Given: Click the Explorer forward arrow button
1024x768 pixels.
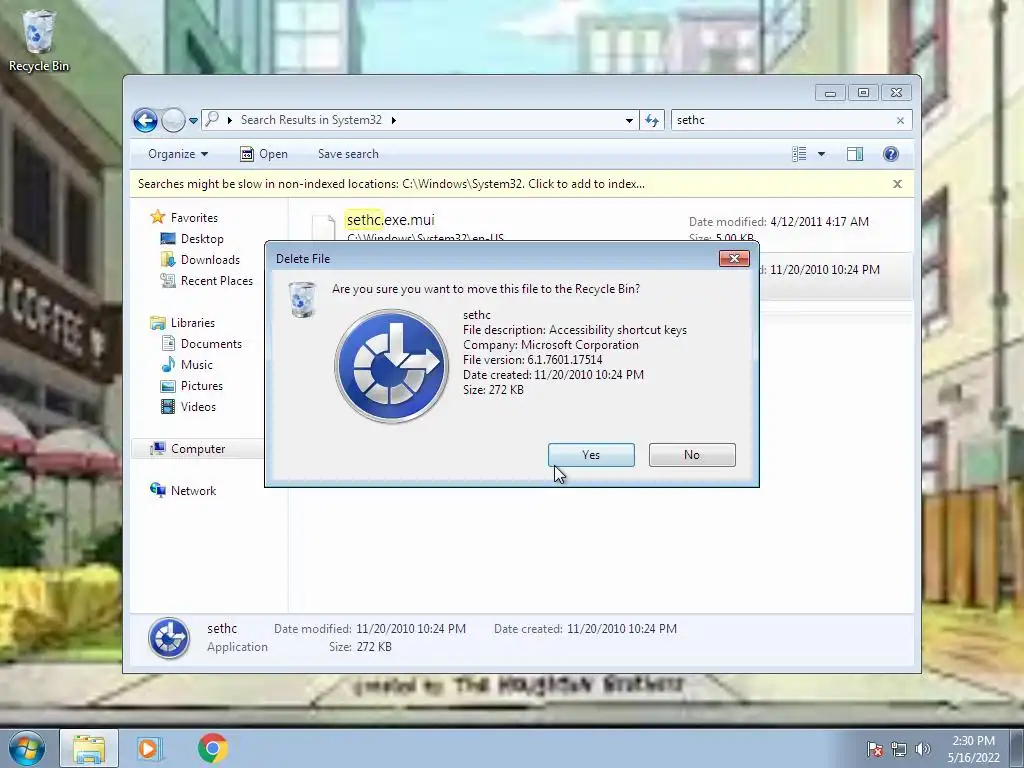Looking at the screenshot, I should point(173,120).
